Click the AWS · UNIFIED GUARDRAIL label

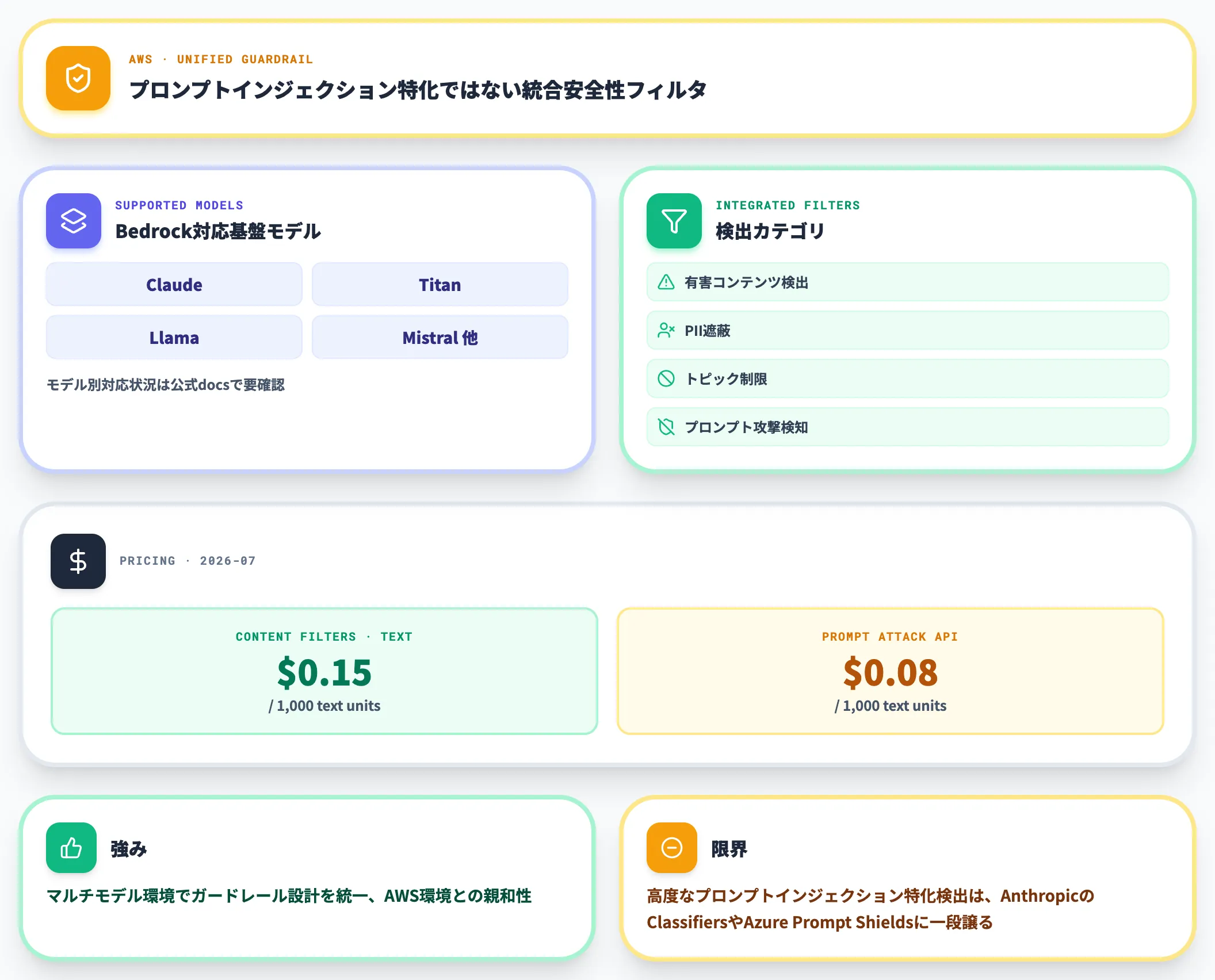click(x=221, y=59)
